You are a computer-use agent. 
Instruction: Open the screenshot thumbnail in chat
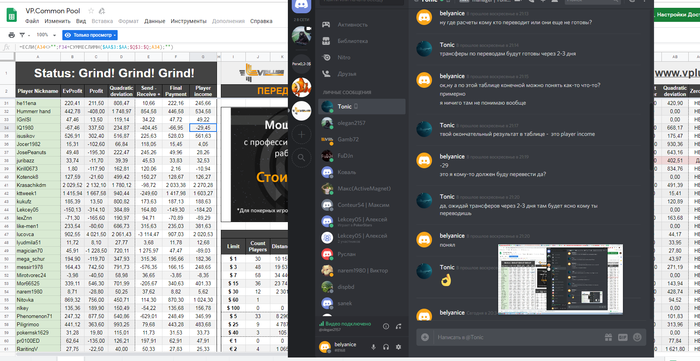[560, 279]
